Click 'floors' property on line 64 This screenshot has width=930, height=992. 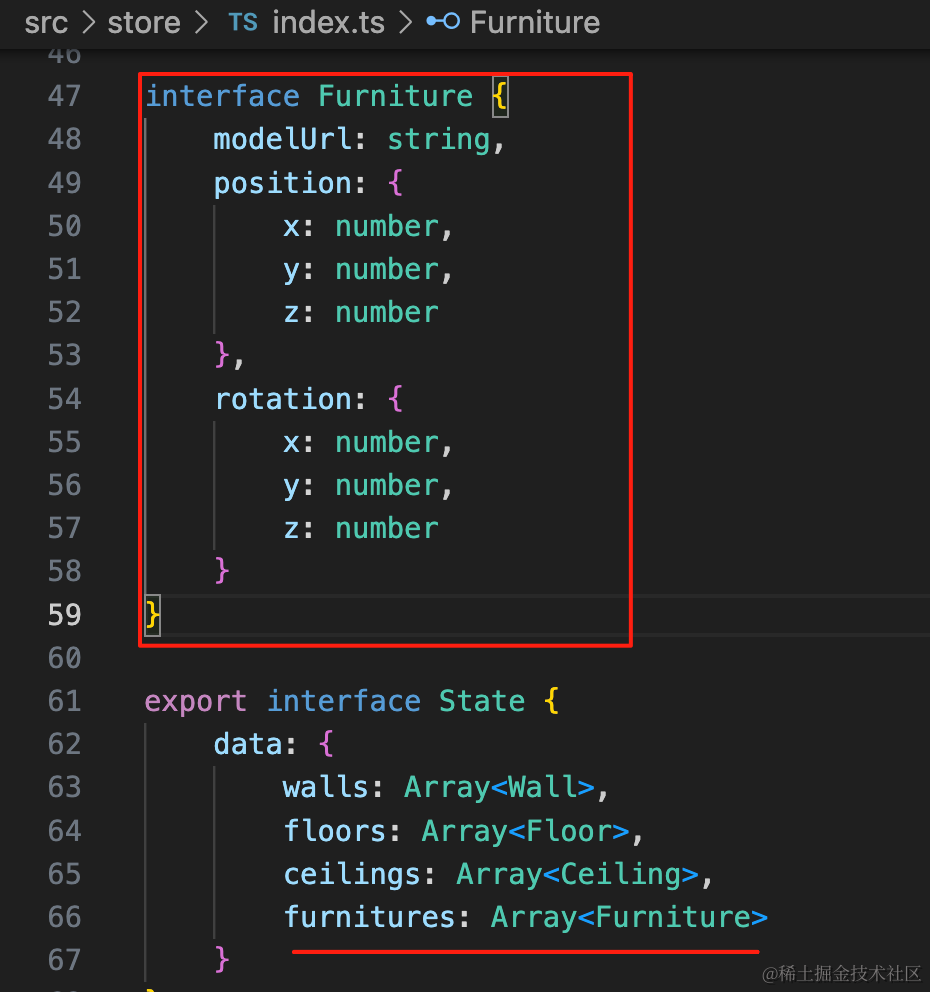(x=334, y=831)
